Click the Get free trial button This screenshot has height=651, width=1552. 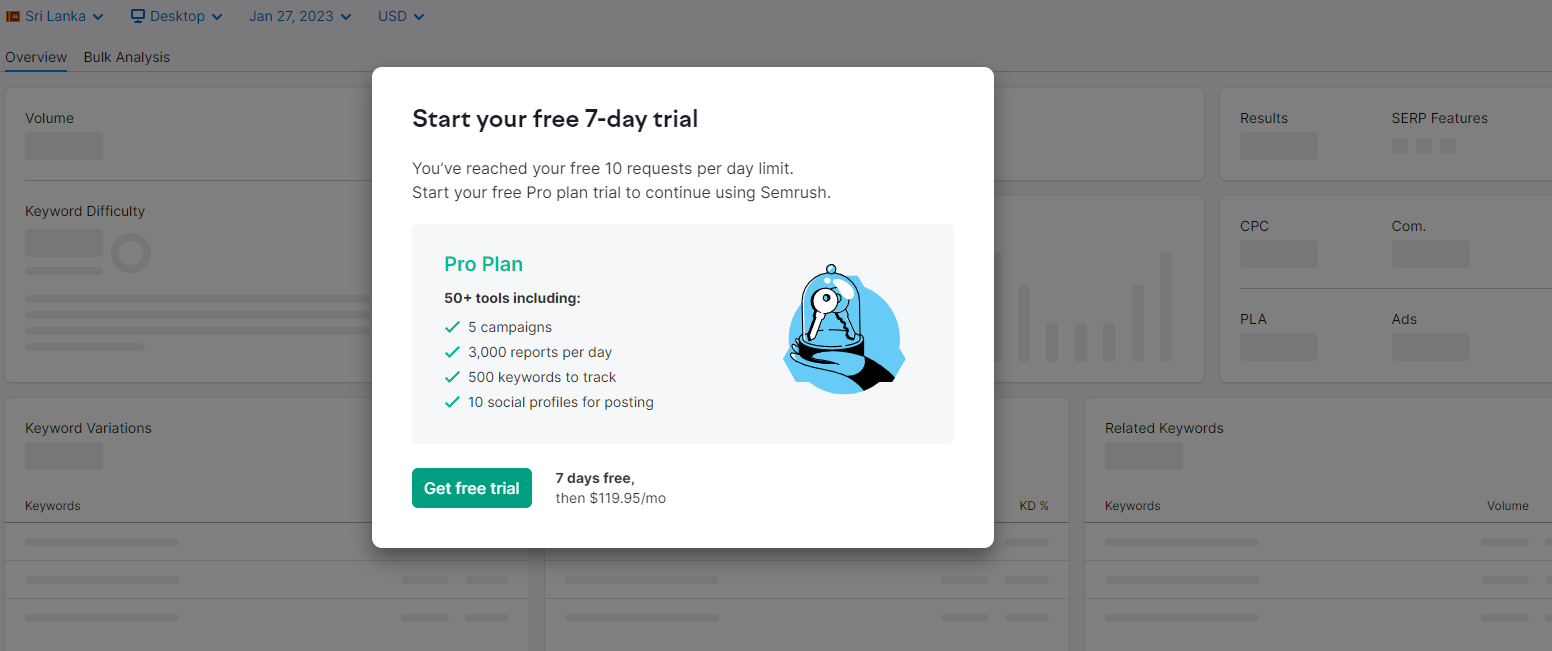tap(472, 488)
